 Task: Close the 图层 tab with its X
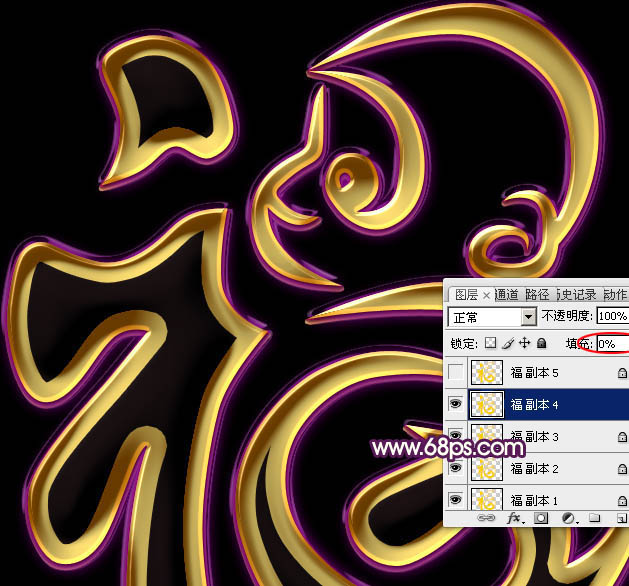click(486, 296)
